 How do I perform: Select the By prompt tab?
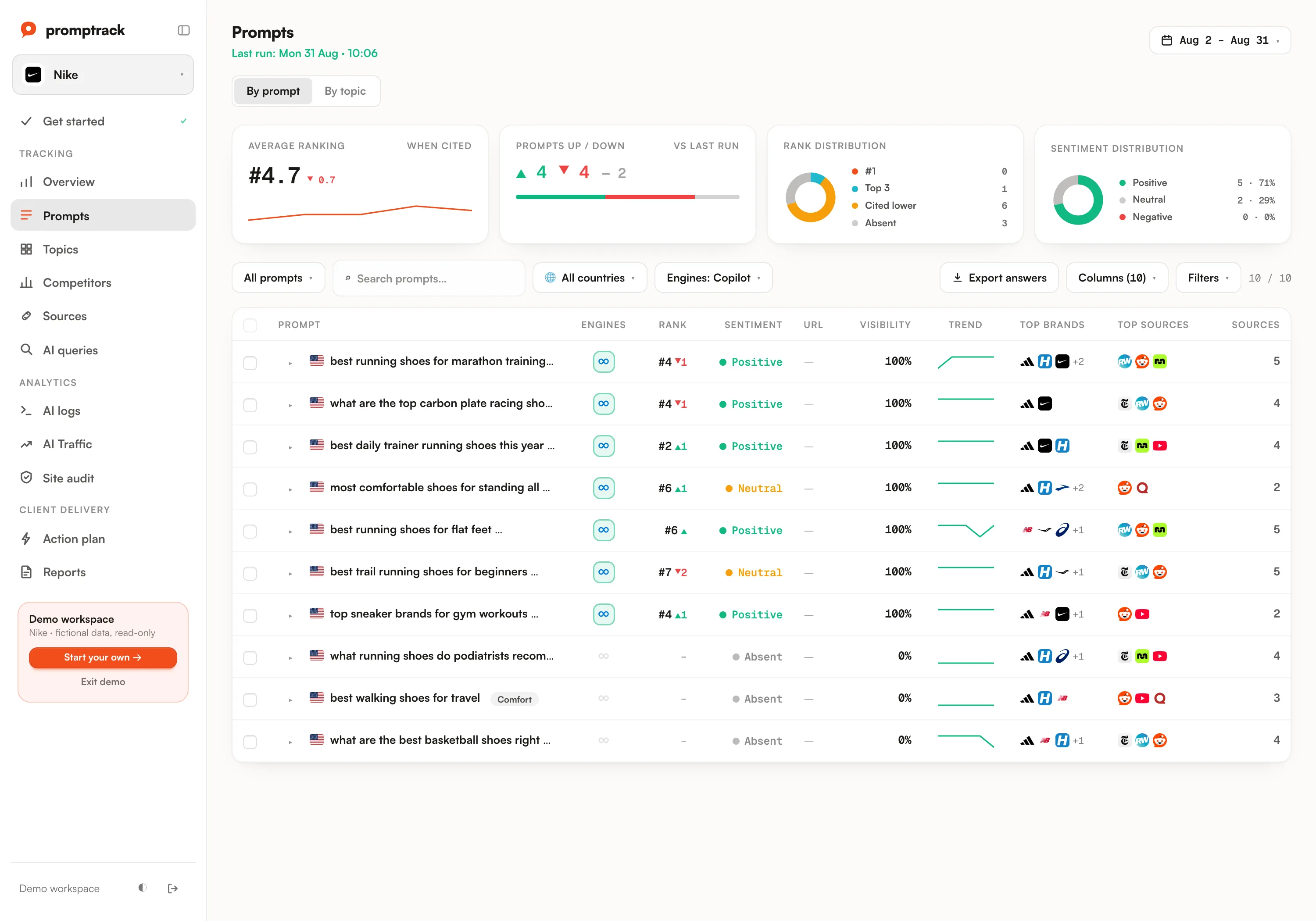pos(273,91)
